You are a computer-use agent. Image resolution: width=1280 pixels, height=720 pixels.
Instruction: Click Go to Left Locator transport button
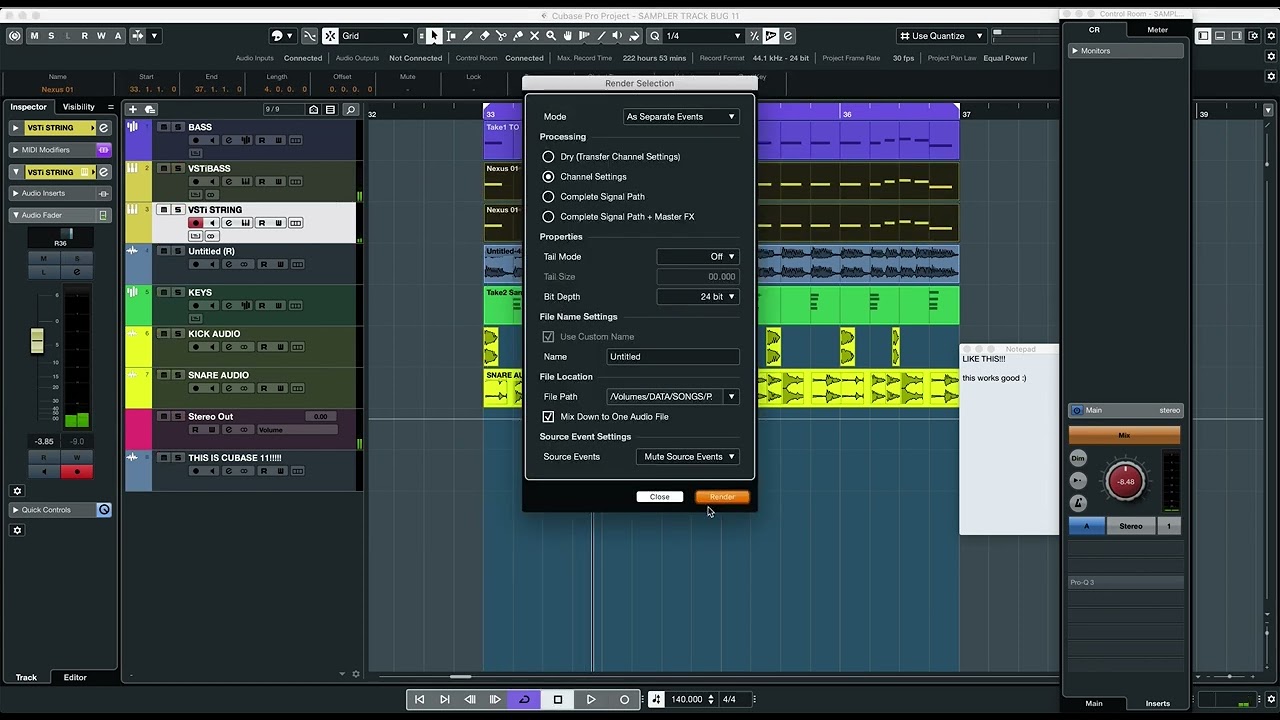419,699
